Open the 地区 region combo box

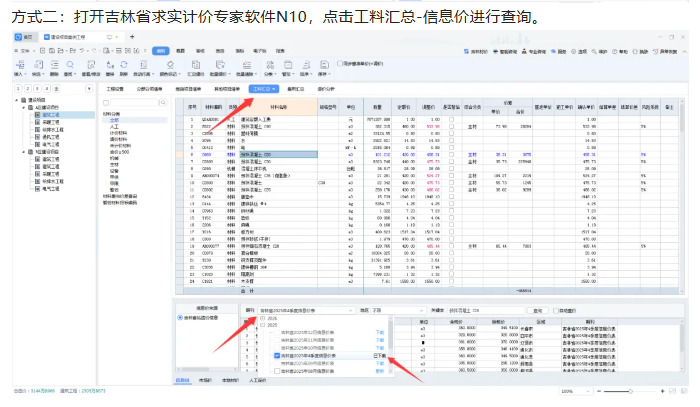point(397,311)
